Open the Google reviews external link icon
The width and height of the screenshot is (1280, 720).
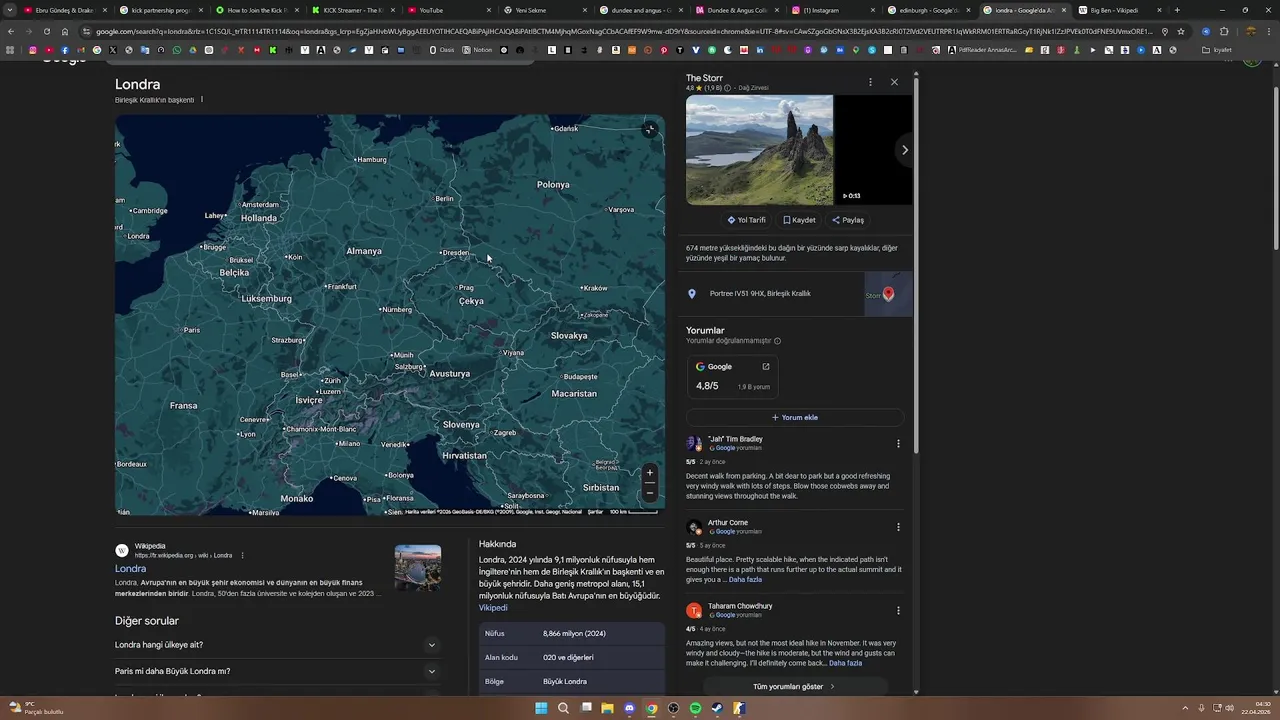click(x=766, y=366)
